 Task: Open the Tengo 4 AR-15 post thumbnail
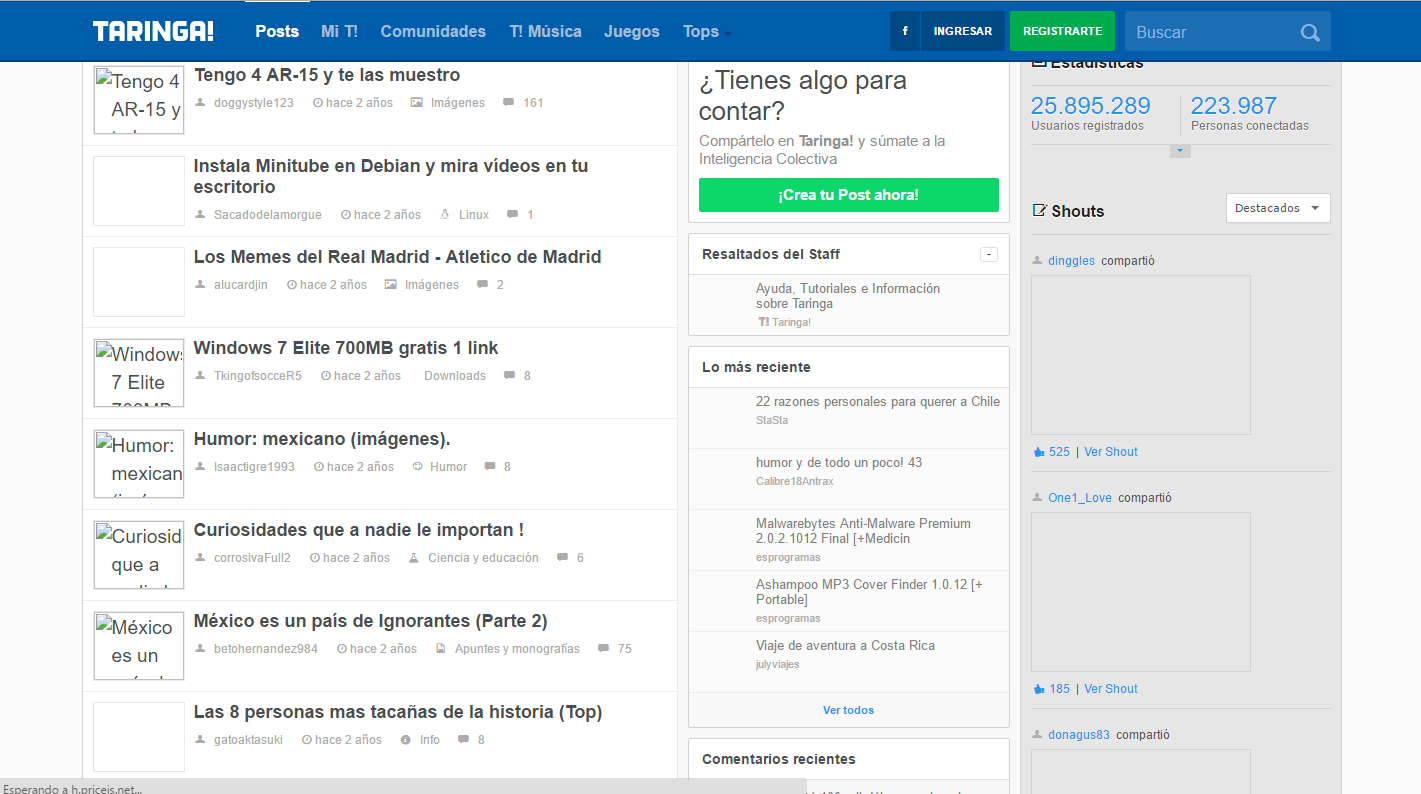tap(139, 100)
